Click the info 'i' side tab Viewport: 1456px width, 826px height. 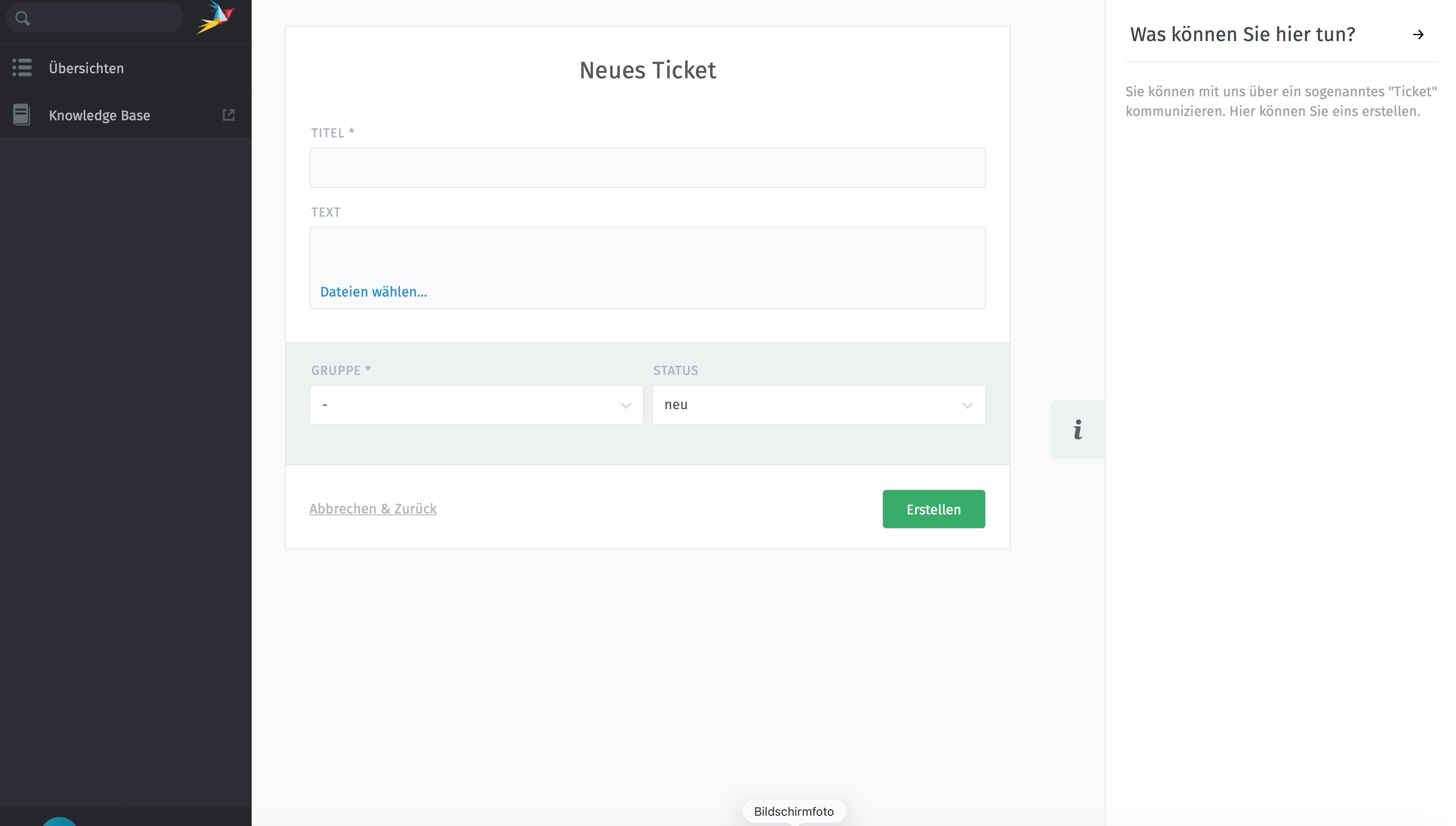tap(1077, 429)
